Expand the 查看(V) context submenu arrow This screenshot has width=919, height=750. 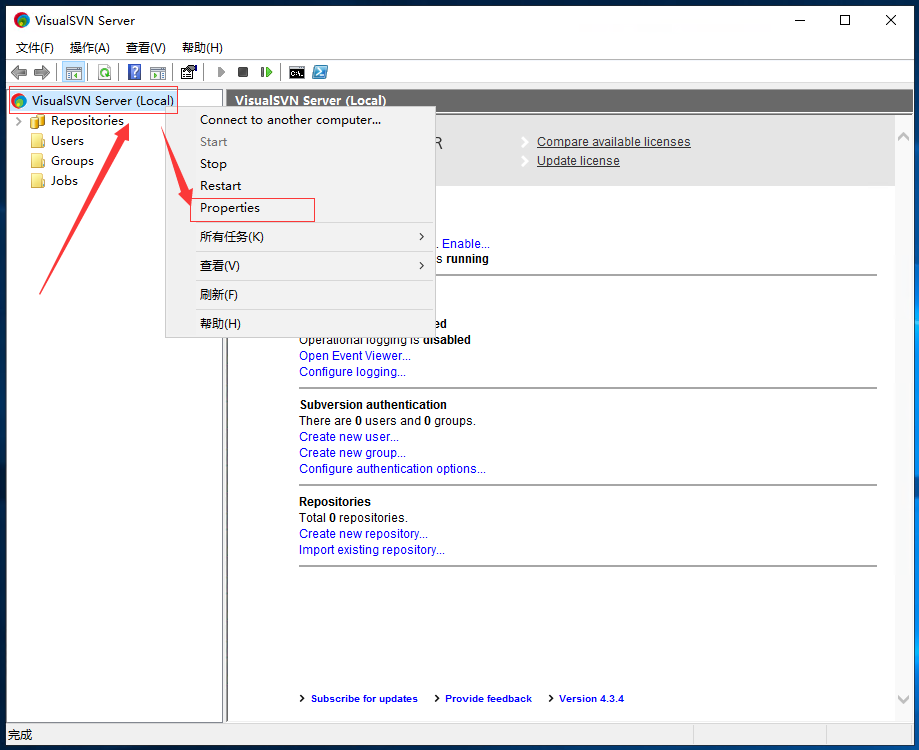tap(421, 265)
